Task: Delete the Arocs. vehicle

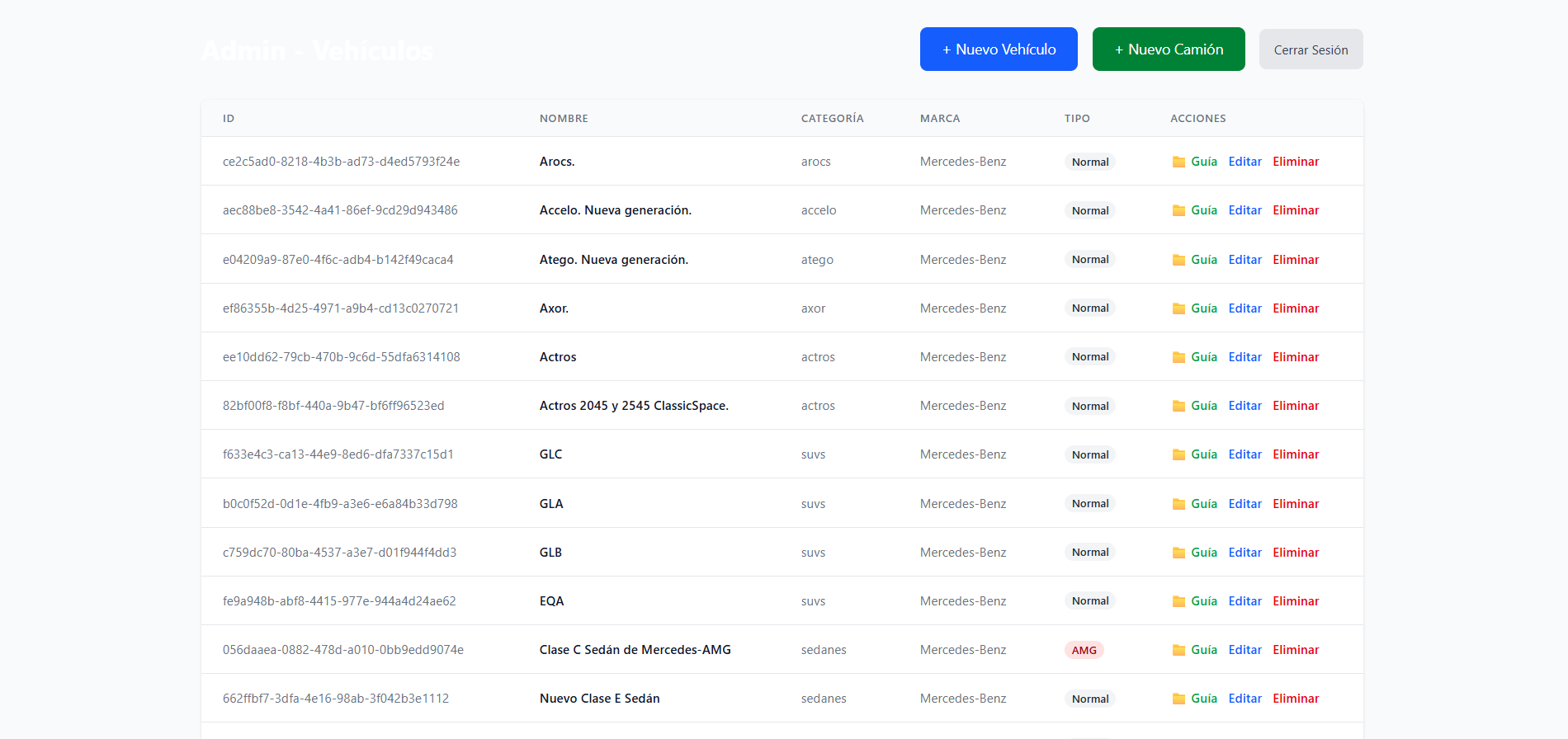Action: click(1296, 162)
